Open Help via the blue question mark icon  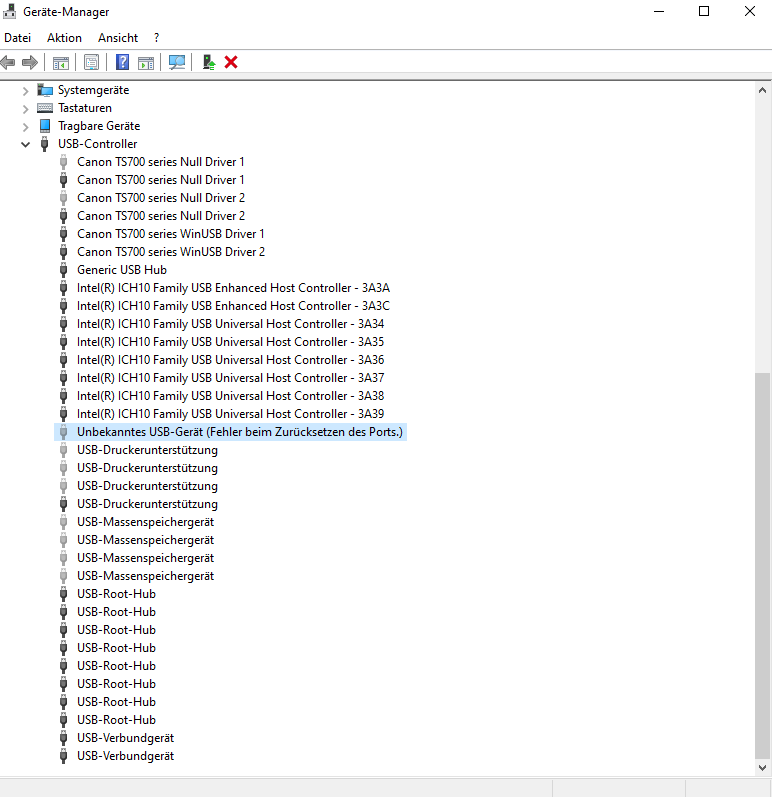click(x=122, y=63)
